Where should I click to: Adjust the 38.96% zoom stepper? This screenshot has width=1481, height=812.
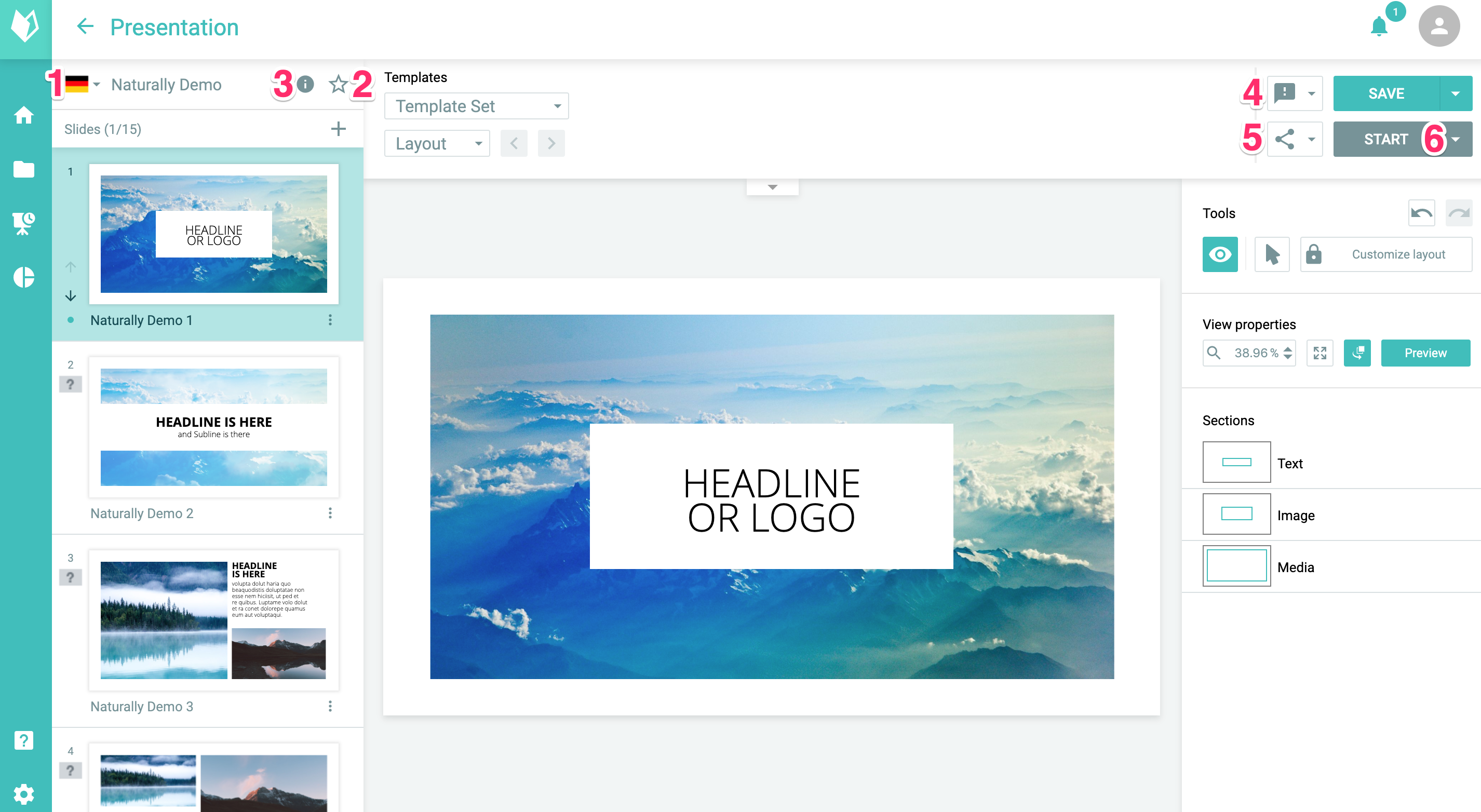coord(1287,353)
